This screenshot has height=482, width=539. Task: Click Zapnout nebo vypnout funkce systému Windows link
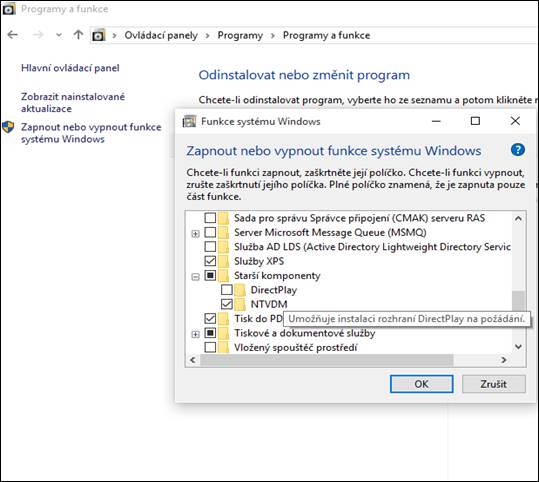coord(91,133)
